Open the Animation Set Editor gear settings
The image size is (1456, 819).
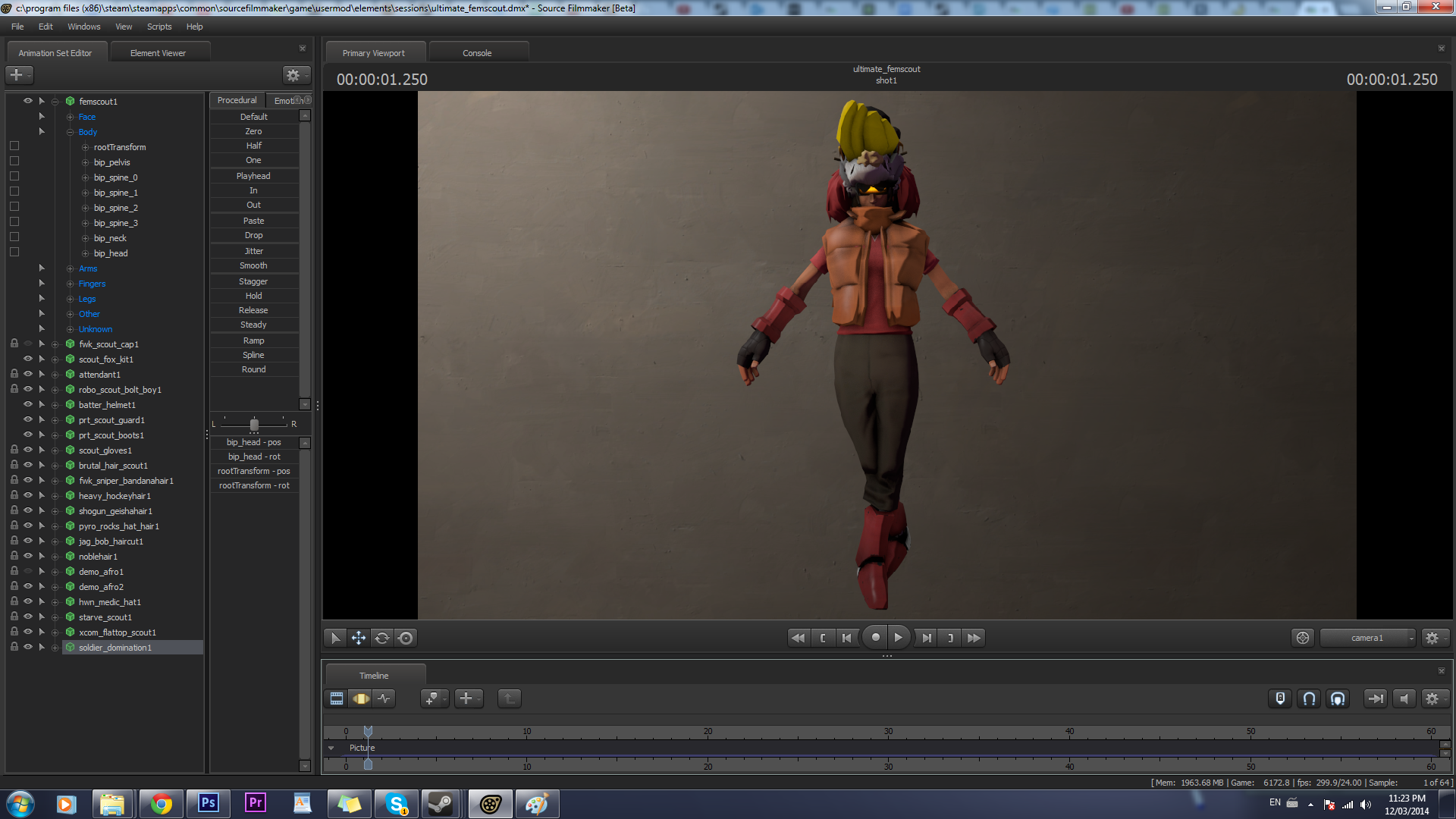[x=296, y=75]
